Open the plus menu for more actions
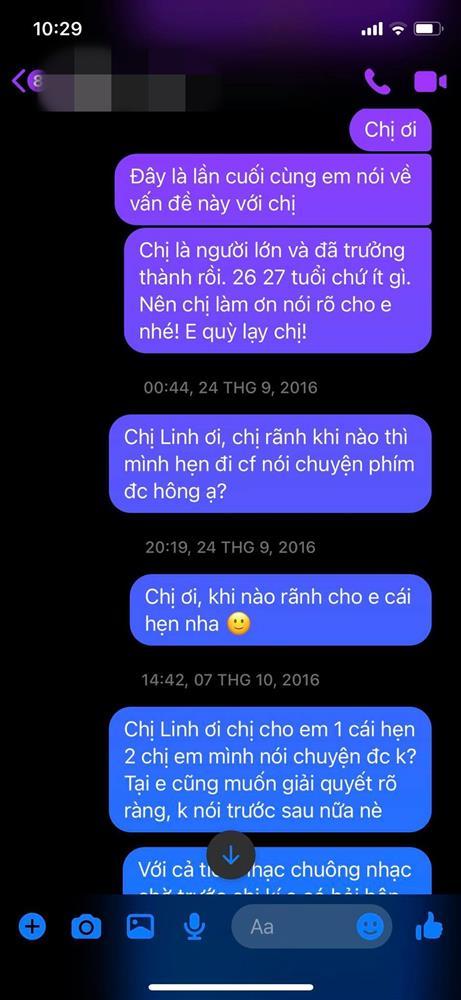Viewport: 461px width, 1000px height. (x=32, y=925)
